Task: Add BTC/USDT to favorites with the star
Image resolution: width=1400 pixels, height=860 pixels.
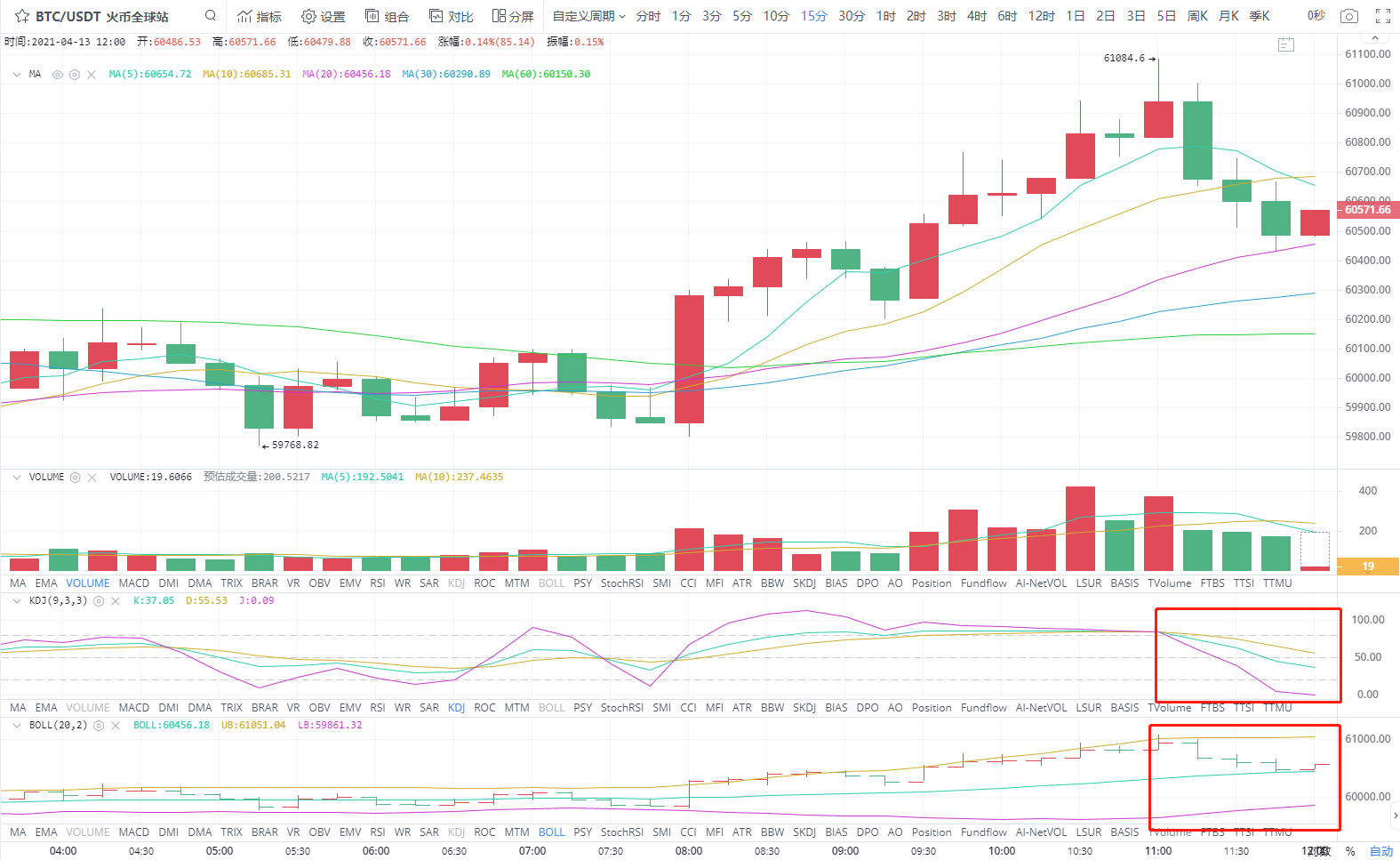Action: click(22, 16)
